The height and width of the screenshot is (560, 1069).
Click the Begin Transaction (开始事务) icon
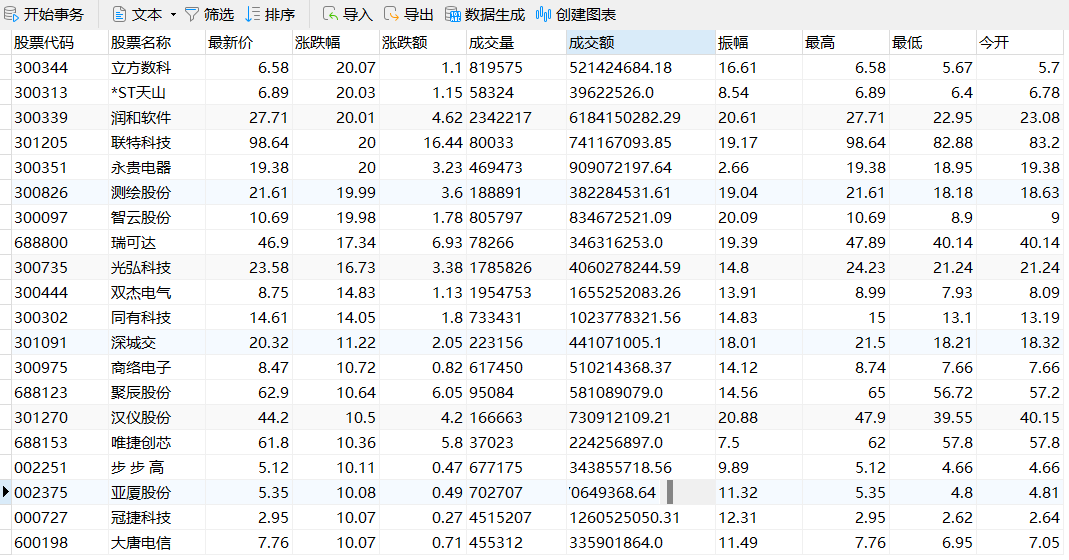click(11, 14)
